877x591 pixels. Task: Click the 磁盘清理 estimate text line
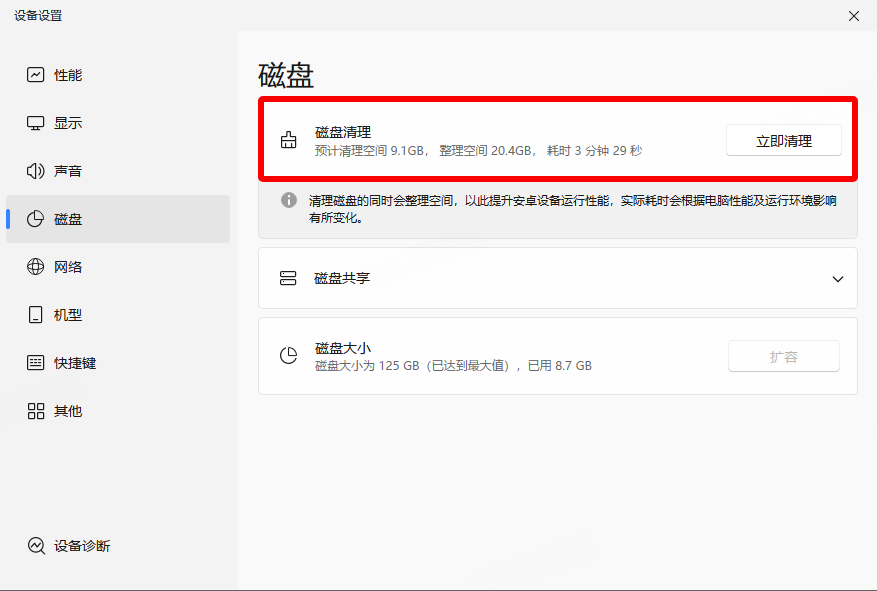[x=478, y=151]
